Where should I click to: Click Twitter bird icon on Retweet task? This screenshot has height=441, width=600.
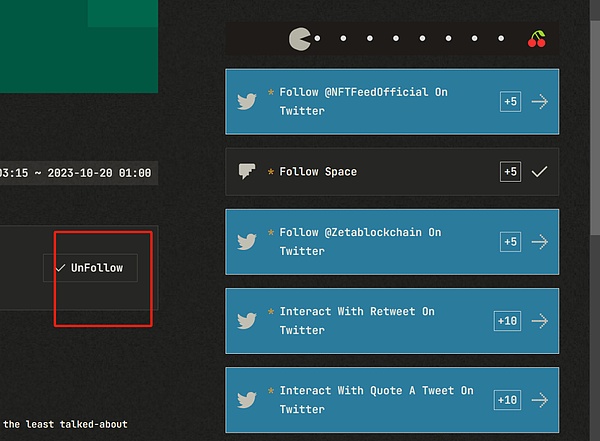coord(247,321)
